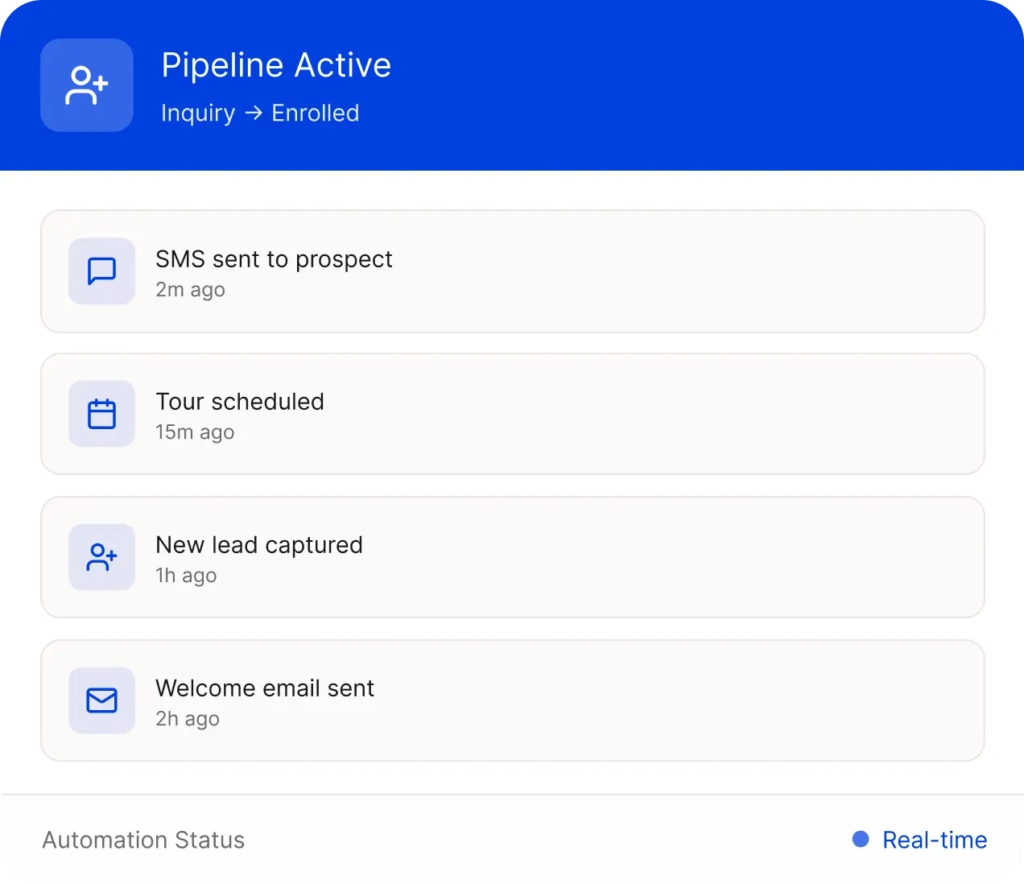Image resolution: width=1024 pixels, height=884 pixels.
Task: Click the arrow between Inquiry and Enrolled
Action: click(x=254, y=114)
